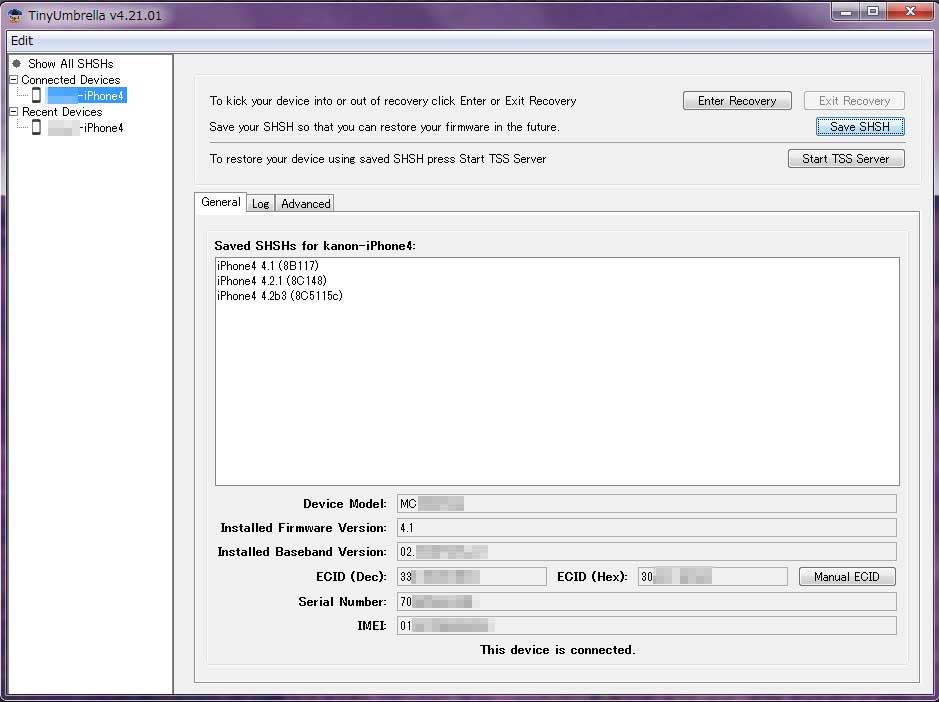
Task: Collapse the Recent Devices tree node
Action: coord(14,111)
